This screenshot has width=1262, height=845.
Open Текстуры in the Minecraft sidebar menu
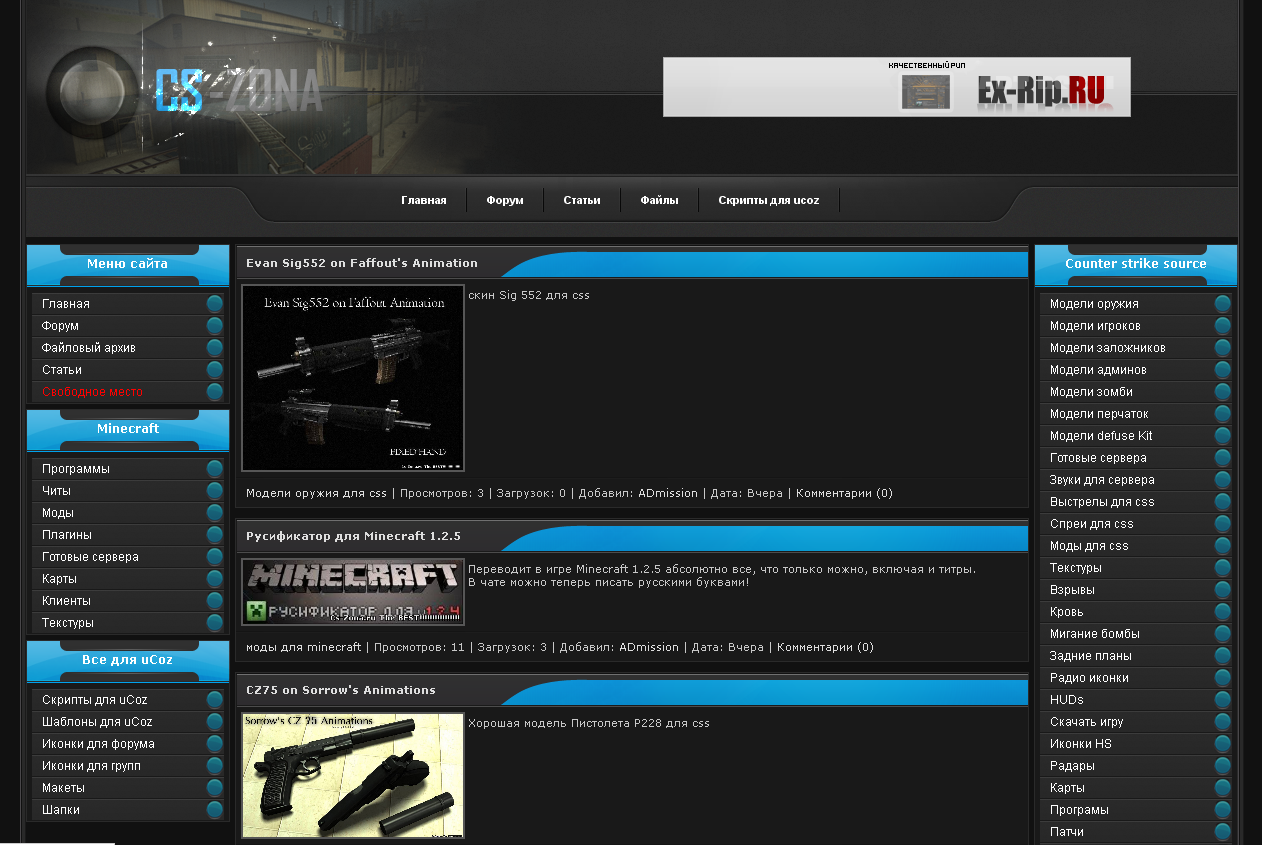pyautogui.click(x=68, y=623)
